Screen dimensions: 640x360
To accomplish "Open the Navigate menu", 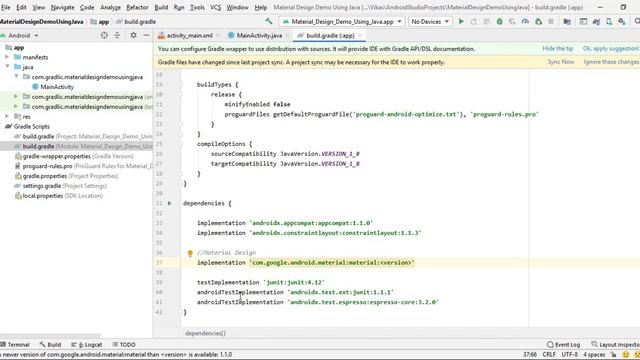I will [x=62, y=7].
